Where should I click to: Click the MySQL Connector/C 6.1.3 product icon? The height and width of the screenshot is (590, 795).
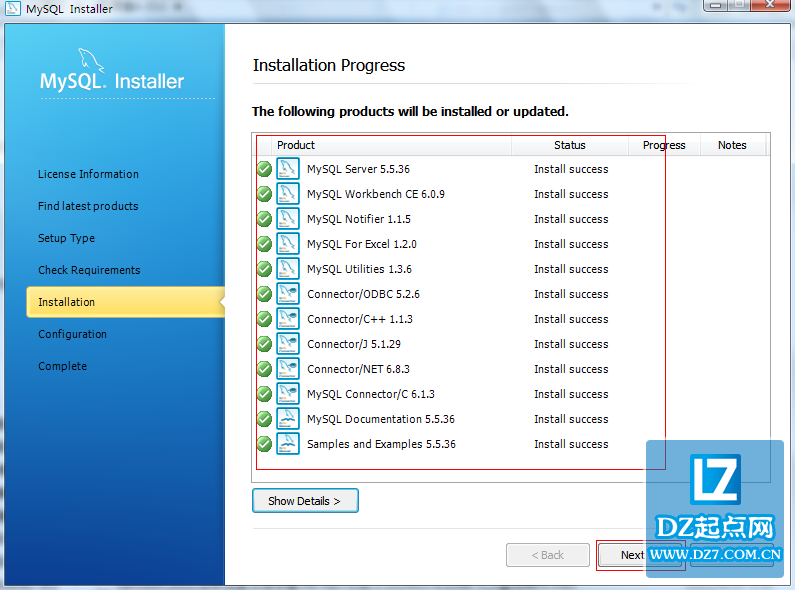pos(287,394)
